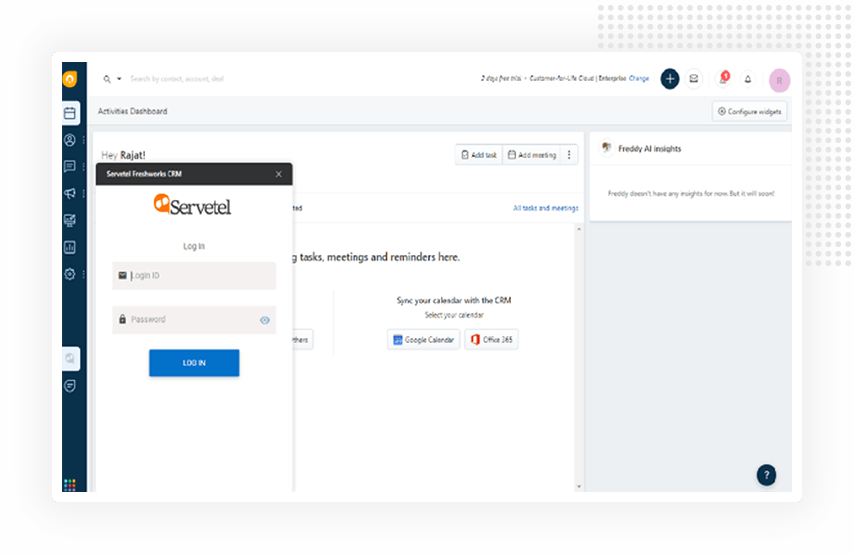
Task: Click the Sync your calendar with the CRM text
Action: [x=454, y=300]
